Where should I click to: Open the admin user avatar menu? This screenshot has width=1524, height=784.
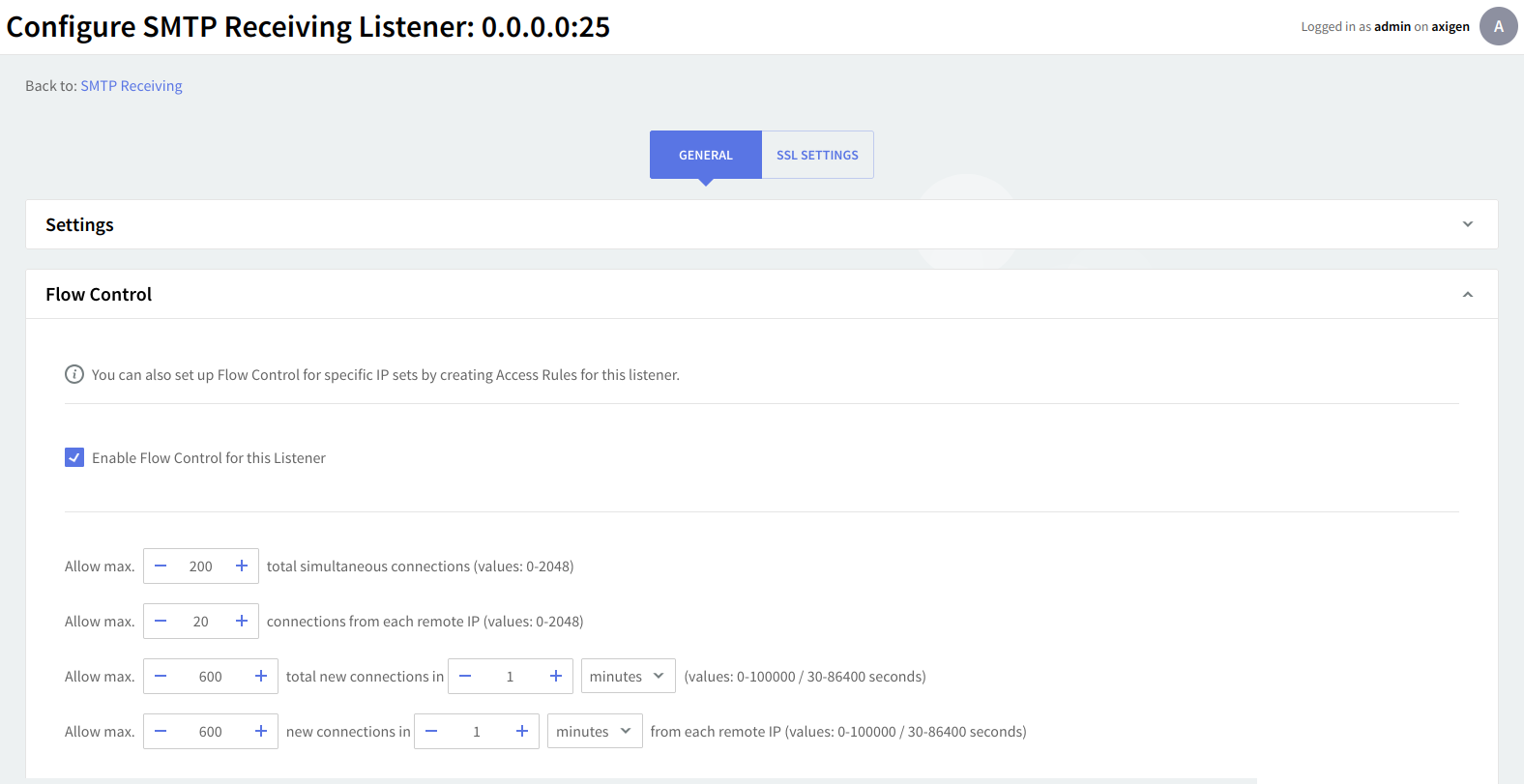click(x=1498, y=26)
